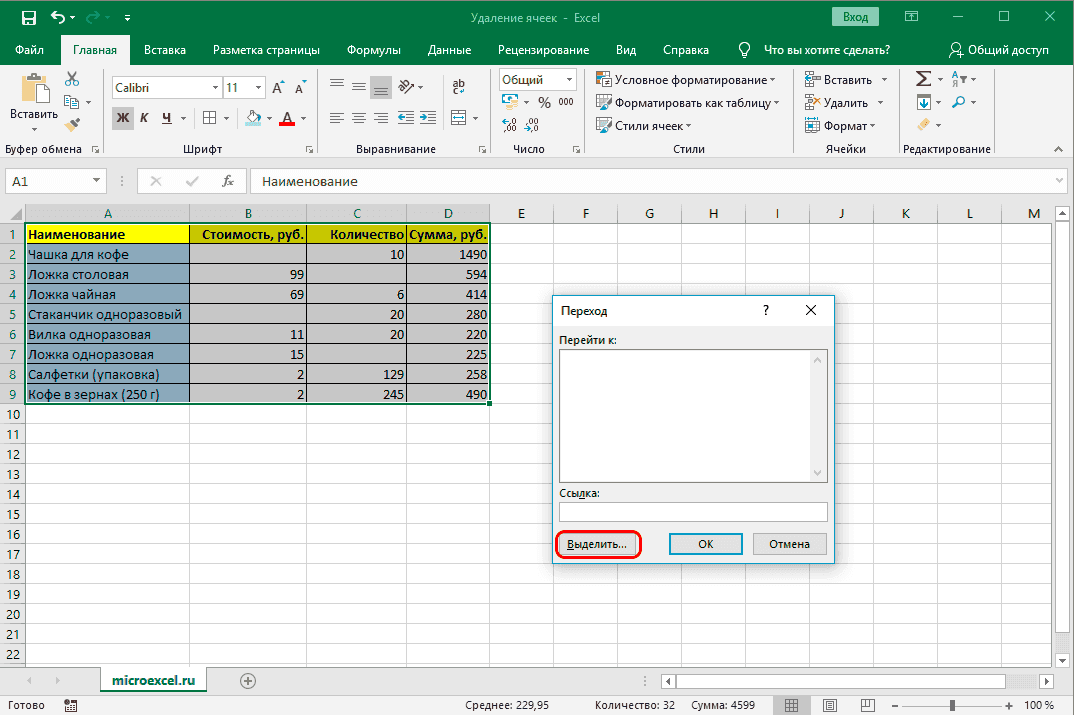
Task: Click the AutoSum sigma icon
Action: pyautogui.click(x=923, y=79)
